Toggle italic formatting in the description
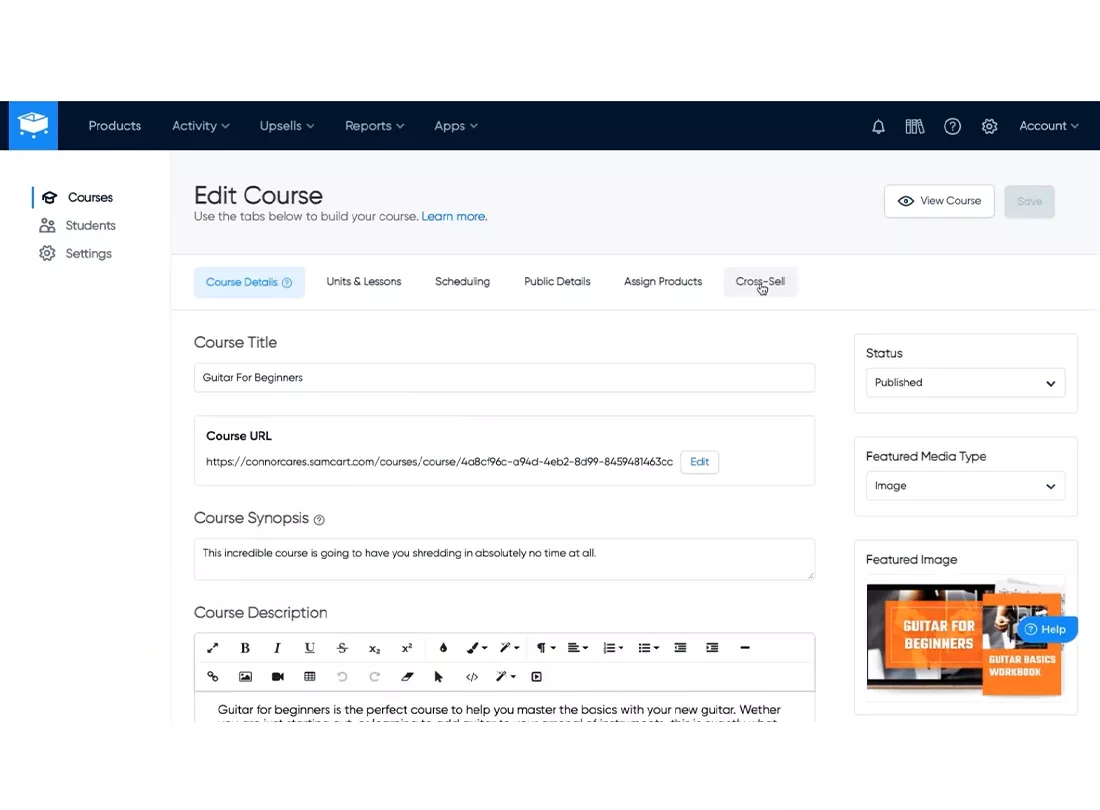 [x=277, y=648]
